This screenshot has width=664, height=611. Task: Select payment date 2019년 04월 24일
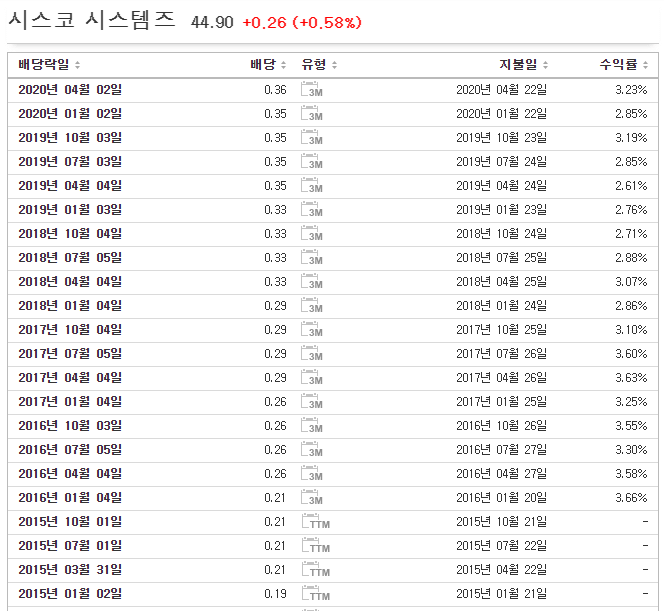tap(501, 185)
